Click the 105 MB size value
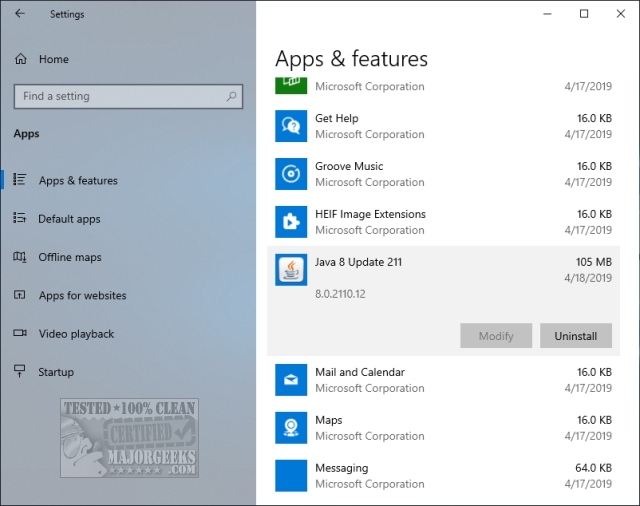This screenshot has height=506, width=640. click(594, 262)
